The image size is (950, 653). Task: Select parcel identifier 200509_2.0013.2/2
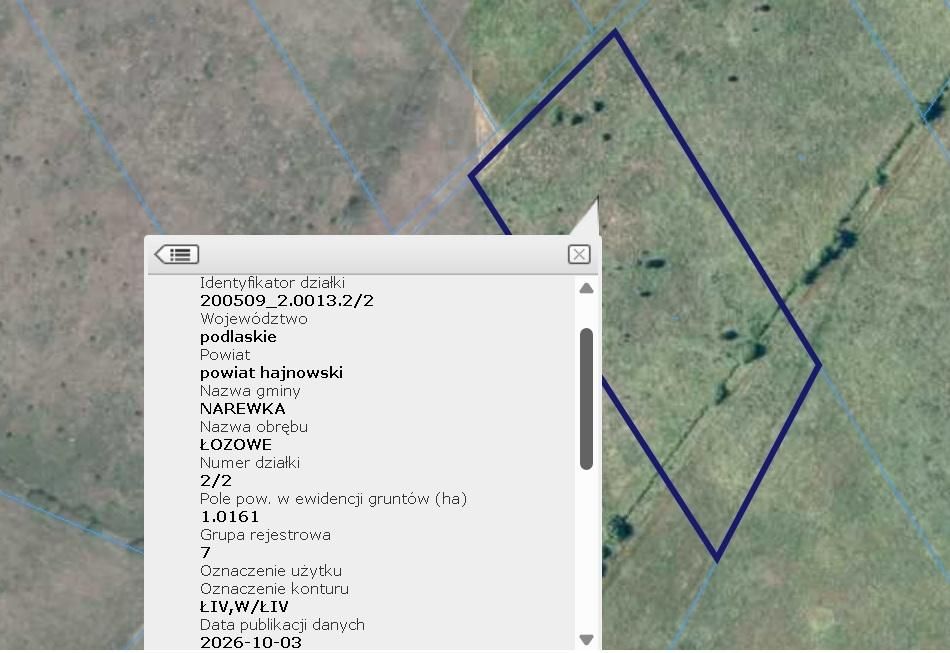287,300
